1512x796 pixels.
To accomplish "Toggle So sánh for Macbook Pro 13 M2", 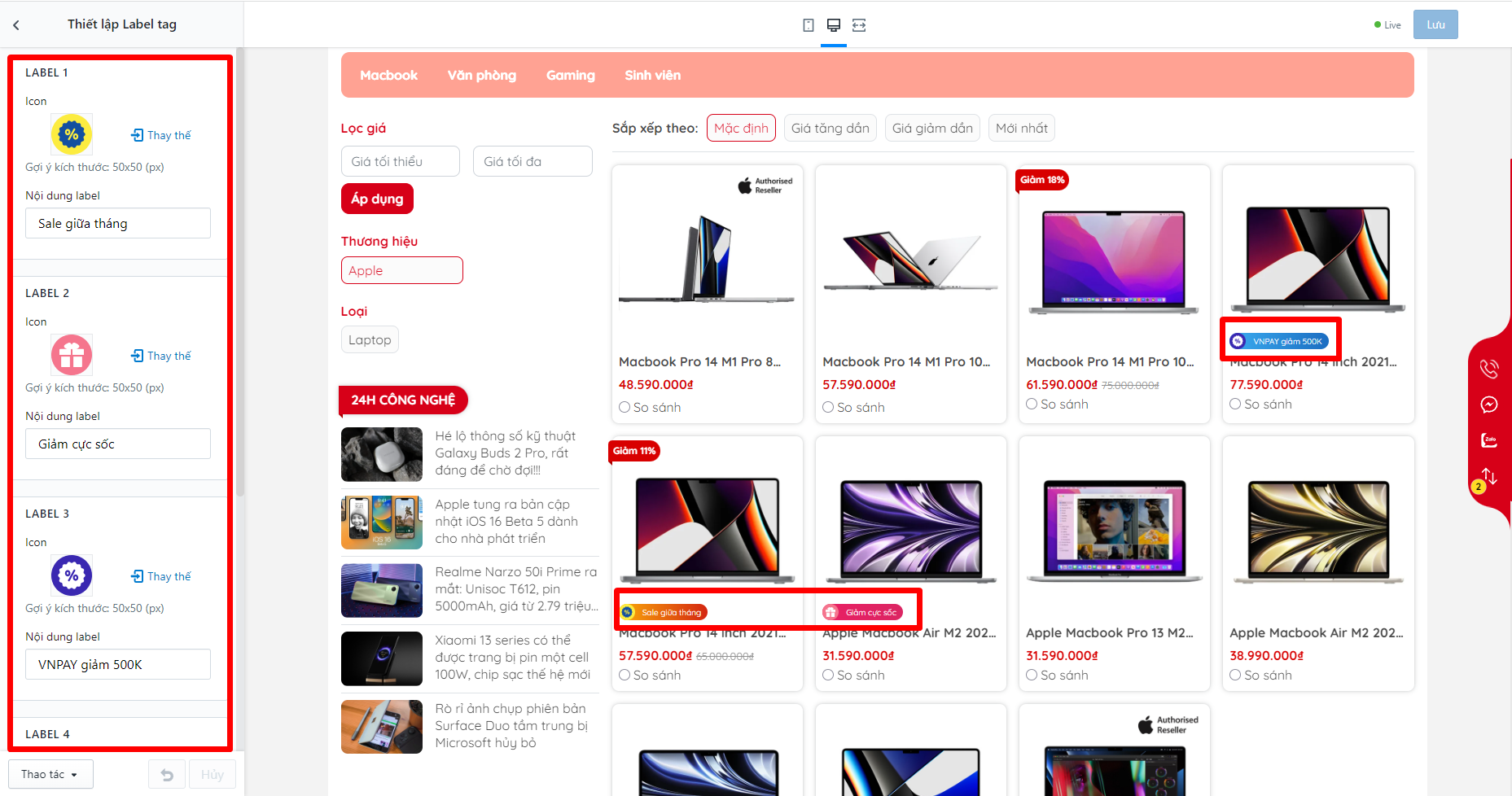I will [1032, 675].
